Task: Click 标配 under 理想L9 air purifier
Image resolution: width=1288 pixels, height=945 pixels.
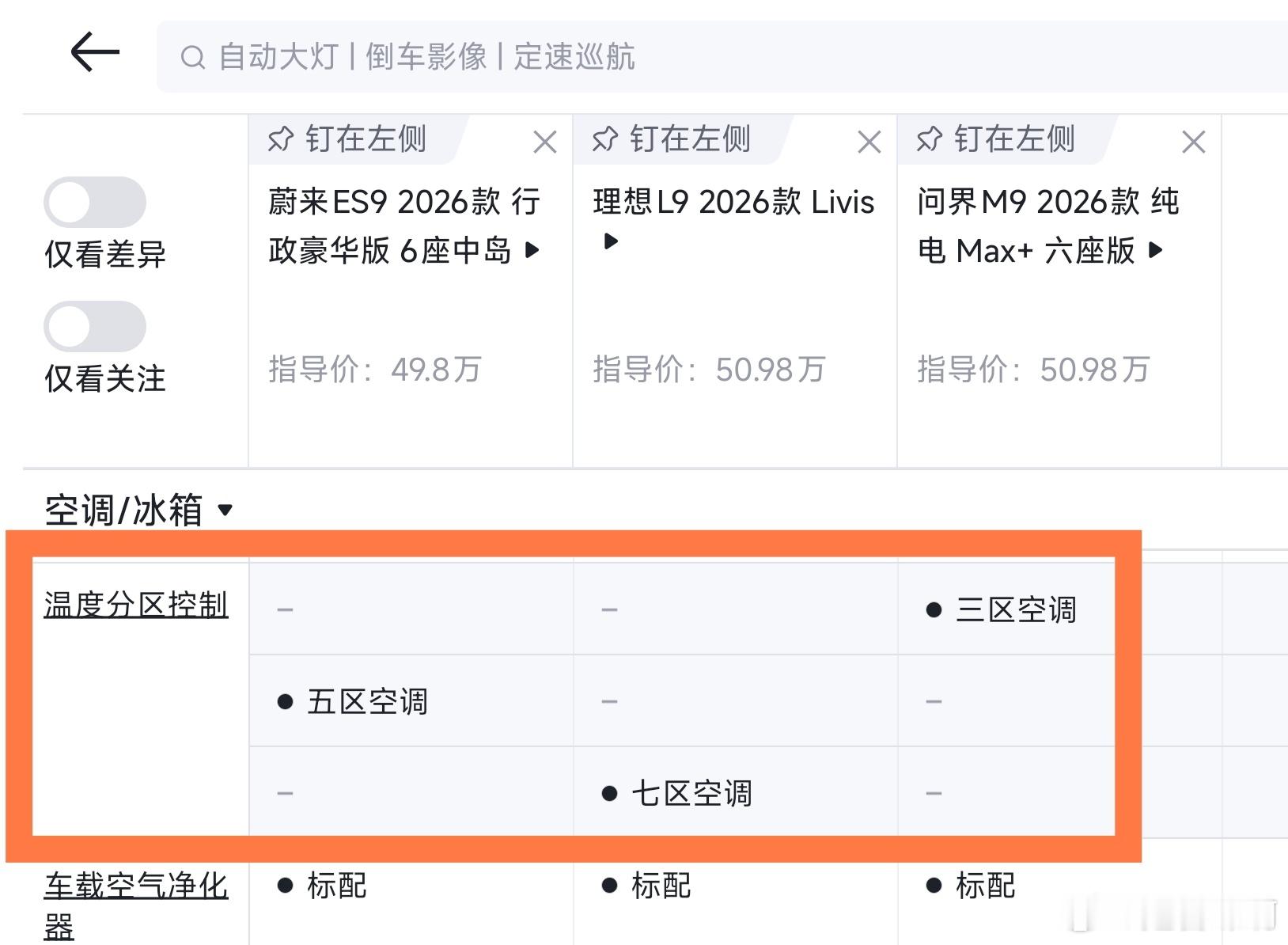Action: [646, 886]
